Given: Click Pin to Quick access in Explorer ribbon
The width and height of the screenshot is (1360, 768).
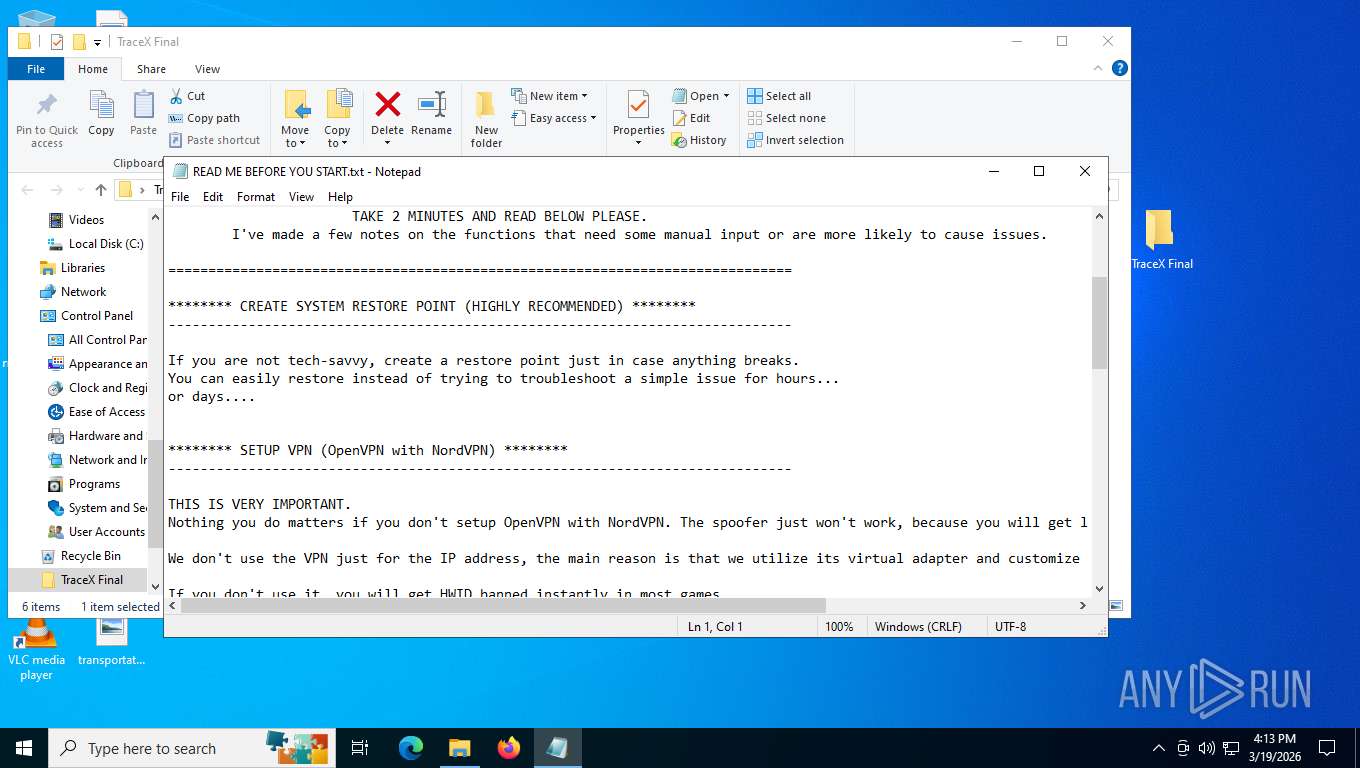Looking at the screenshot, I should [47, 121].
